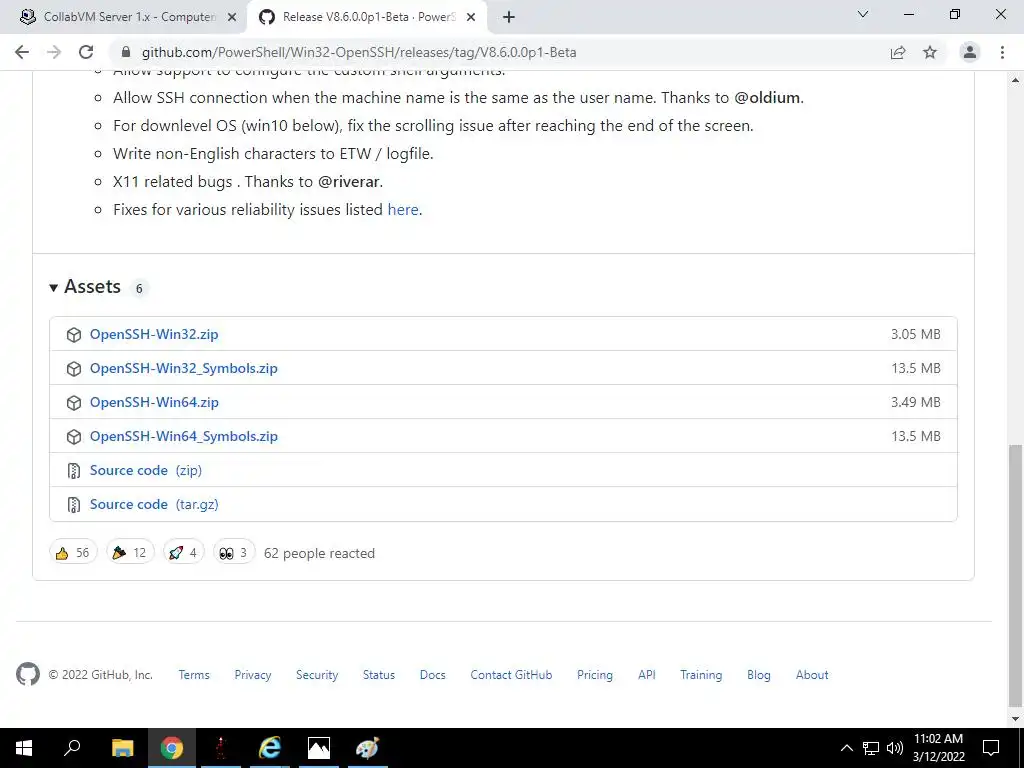Click package icon beside OpenSSH-Win64.zip

click(74, 403)
